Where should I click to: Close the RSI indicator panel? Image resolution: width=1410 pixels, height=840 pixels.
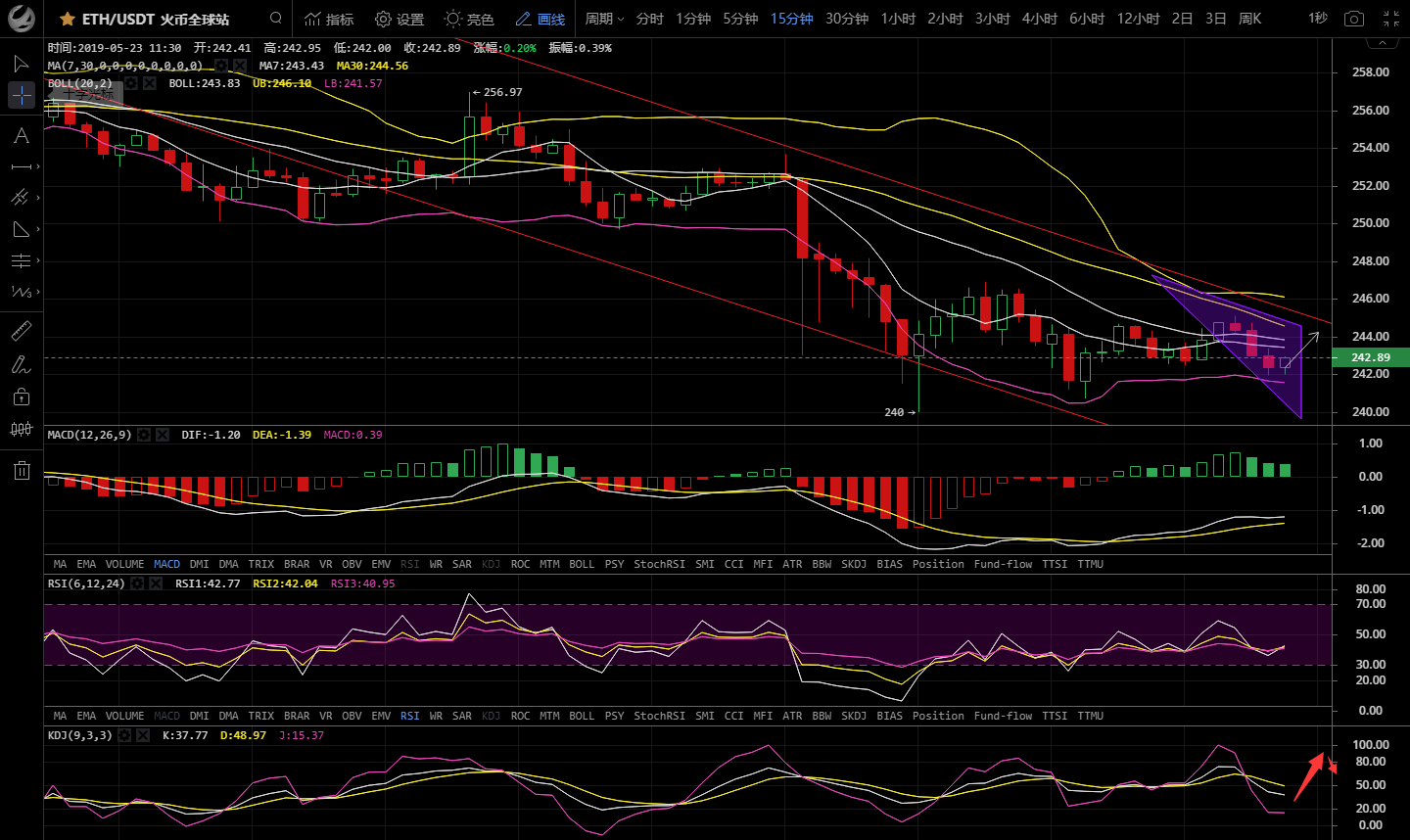(x=156, y=583)
